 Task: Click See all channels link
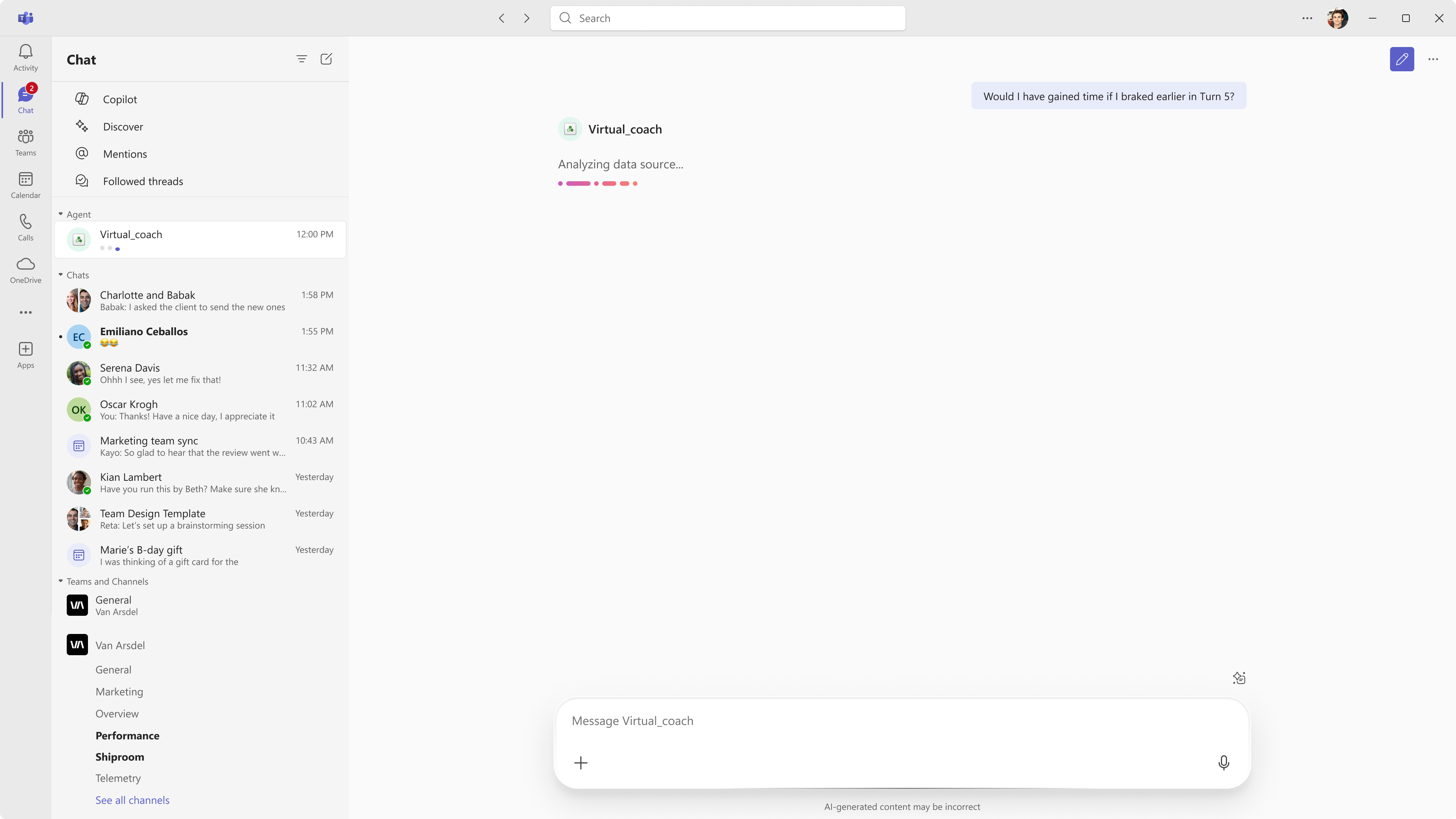point(132,800)
